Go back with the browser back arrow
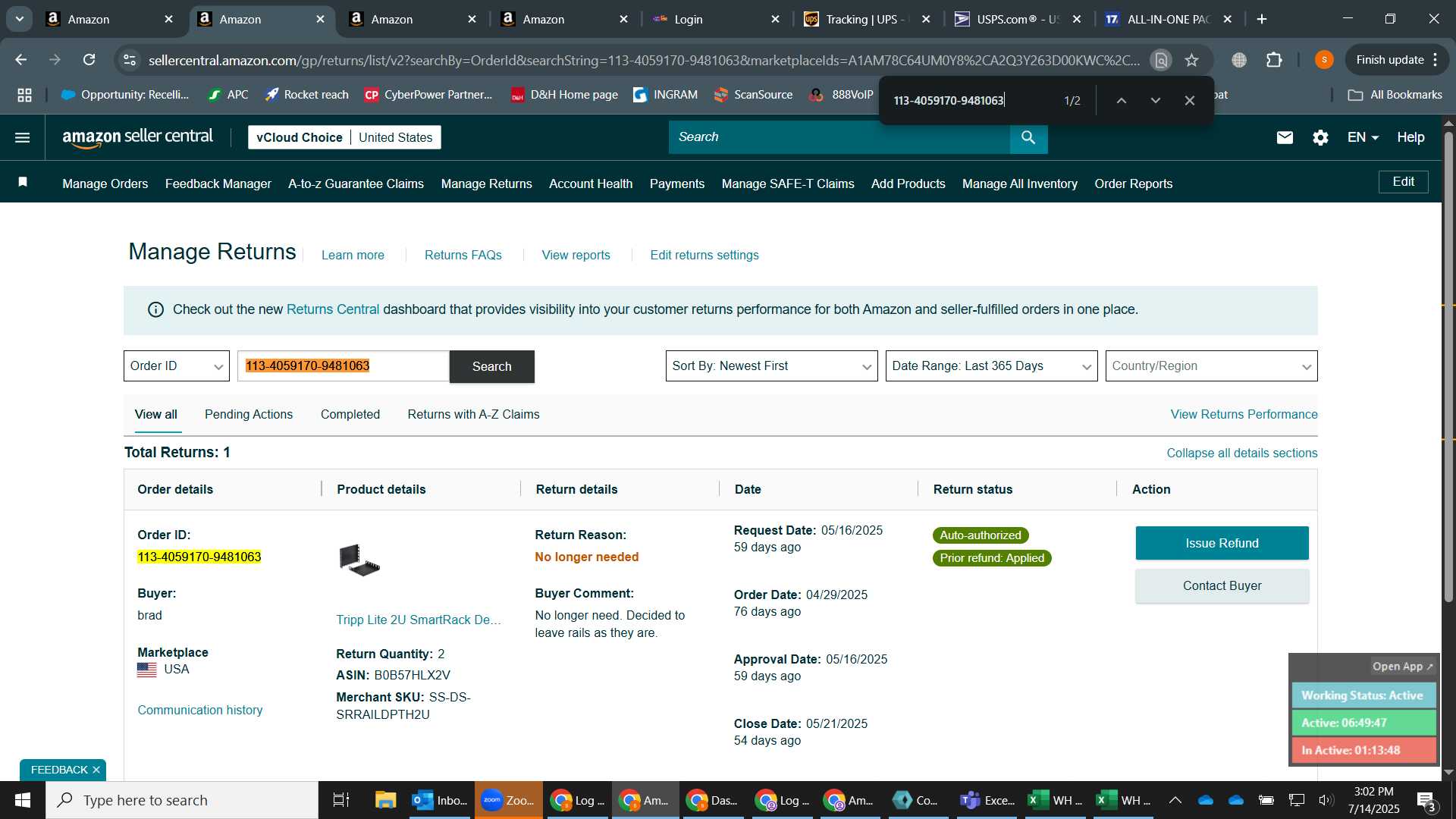 pos(21,60)
